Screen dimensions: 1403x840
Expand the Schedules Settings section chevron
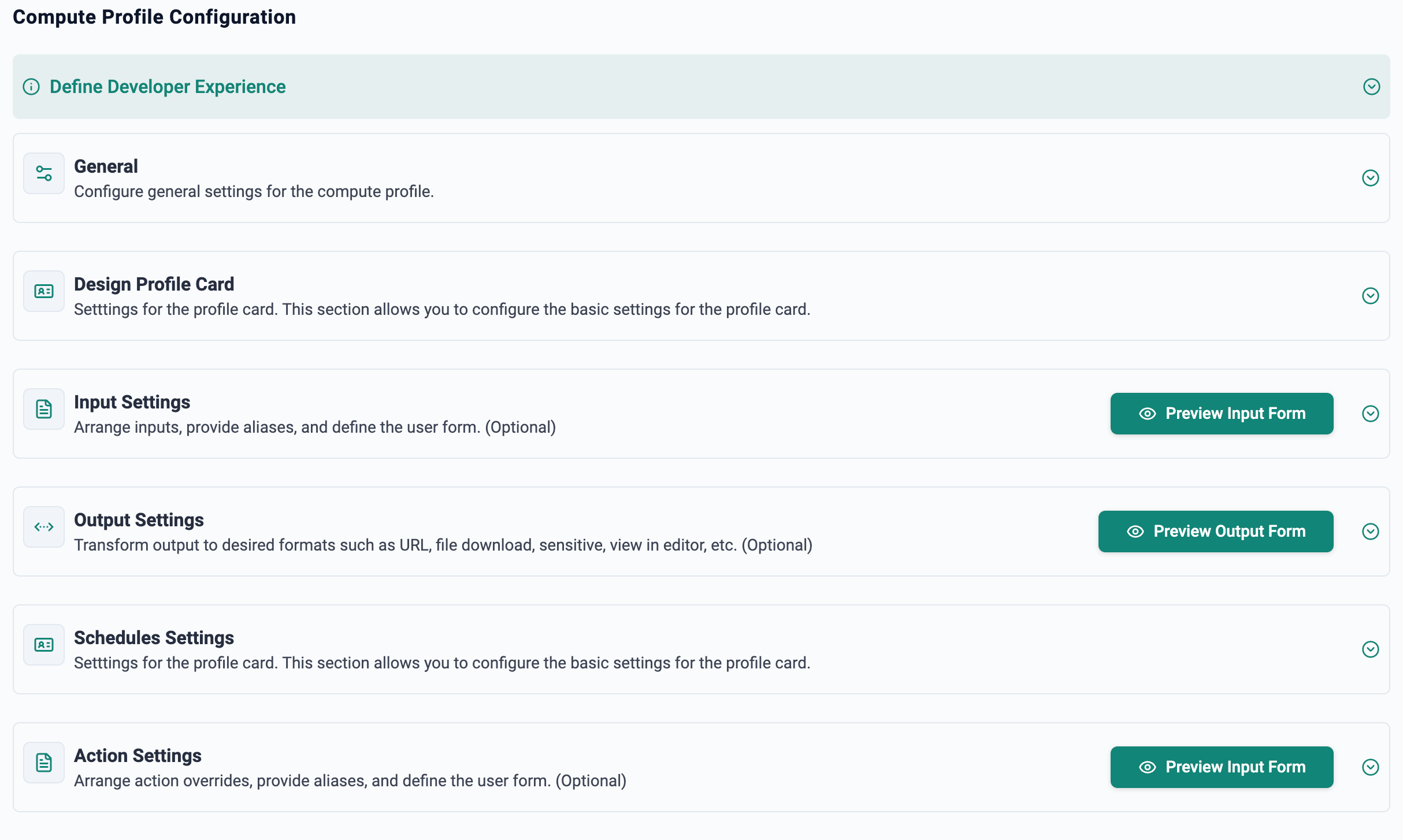click(x=1370, y=649)
